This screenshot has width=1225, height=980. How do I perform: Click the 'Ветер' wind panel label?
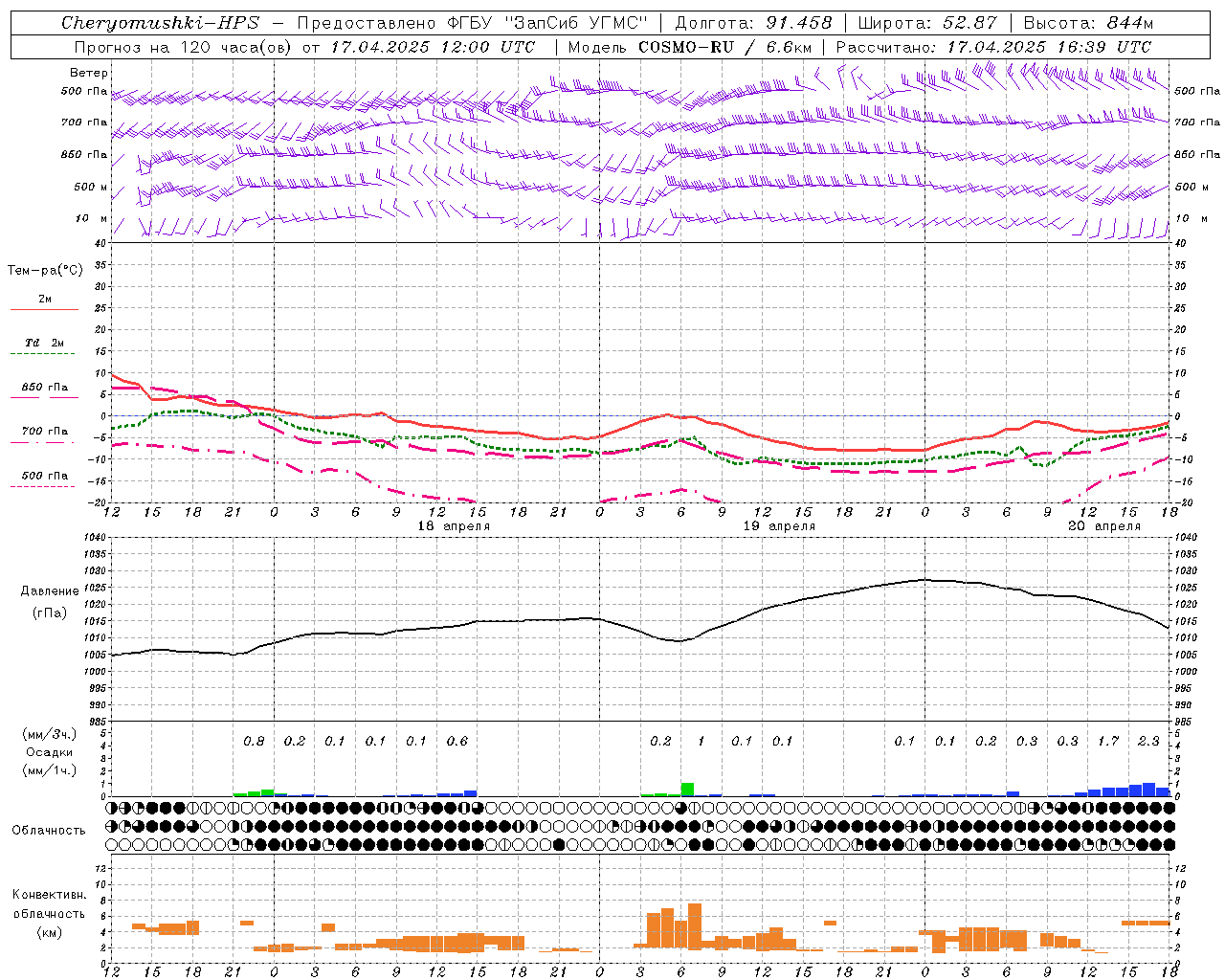(x=89, y=73)
